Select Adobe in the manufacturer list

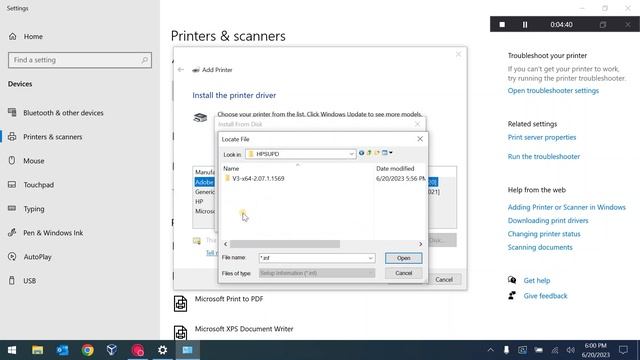[x=204, y=182]
